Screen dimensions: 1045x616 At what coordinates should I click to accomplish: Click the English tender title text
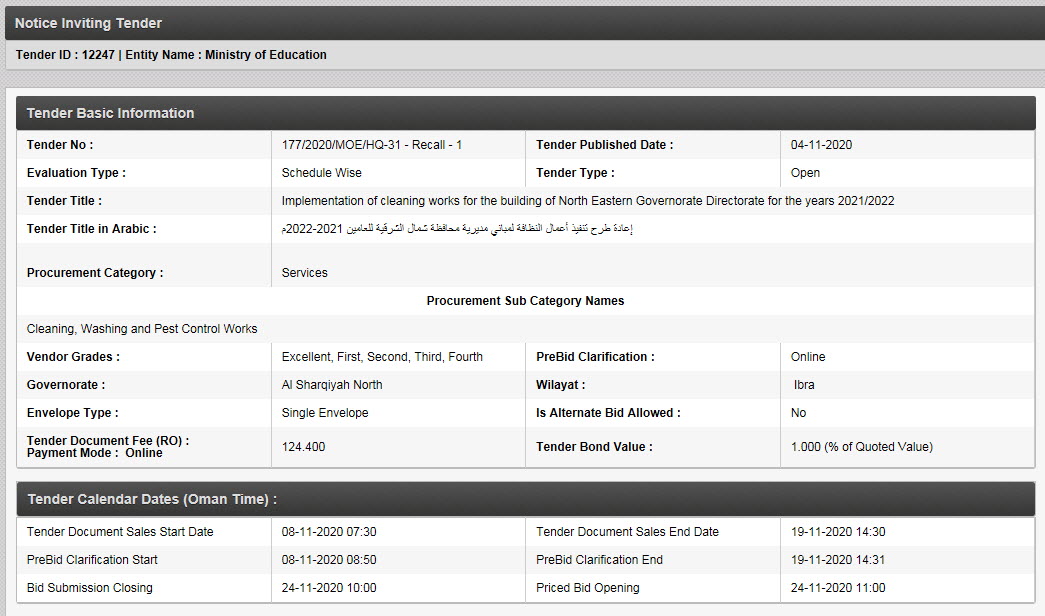[x=587, y=201]
